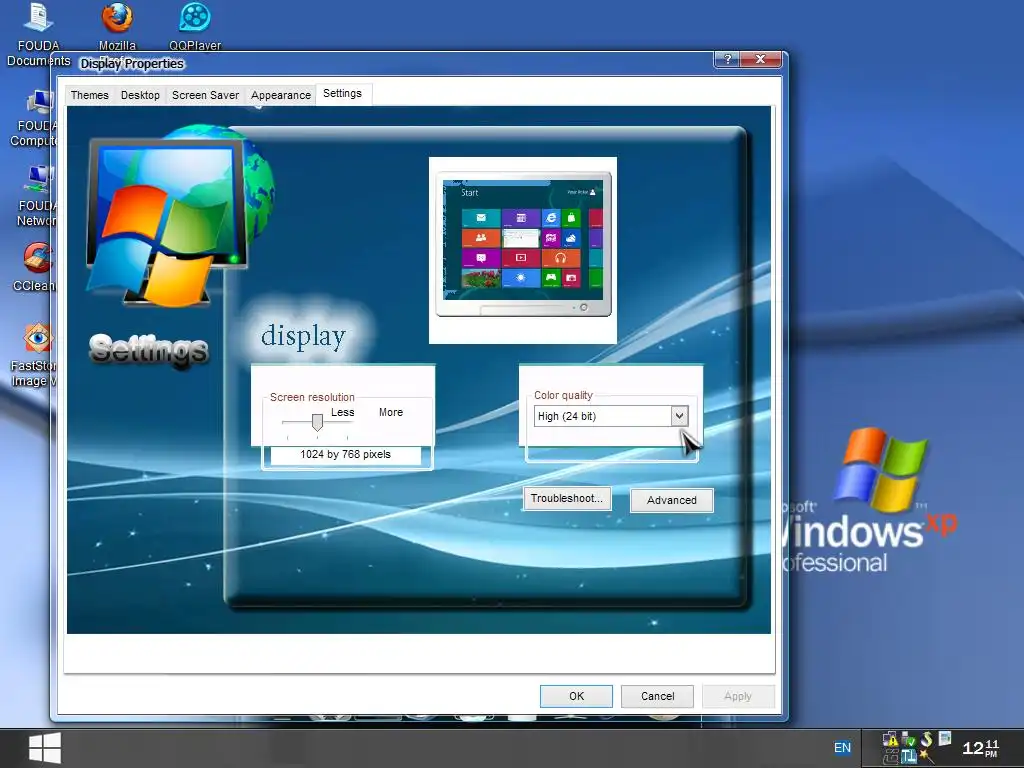Click the Cancel button
The height and width of the screenshot is (768, 1024).
pos(657,696)
